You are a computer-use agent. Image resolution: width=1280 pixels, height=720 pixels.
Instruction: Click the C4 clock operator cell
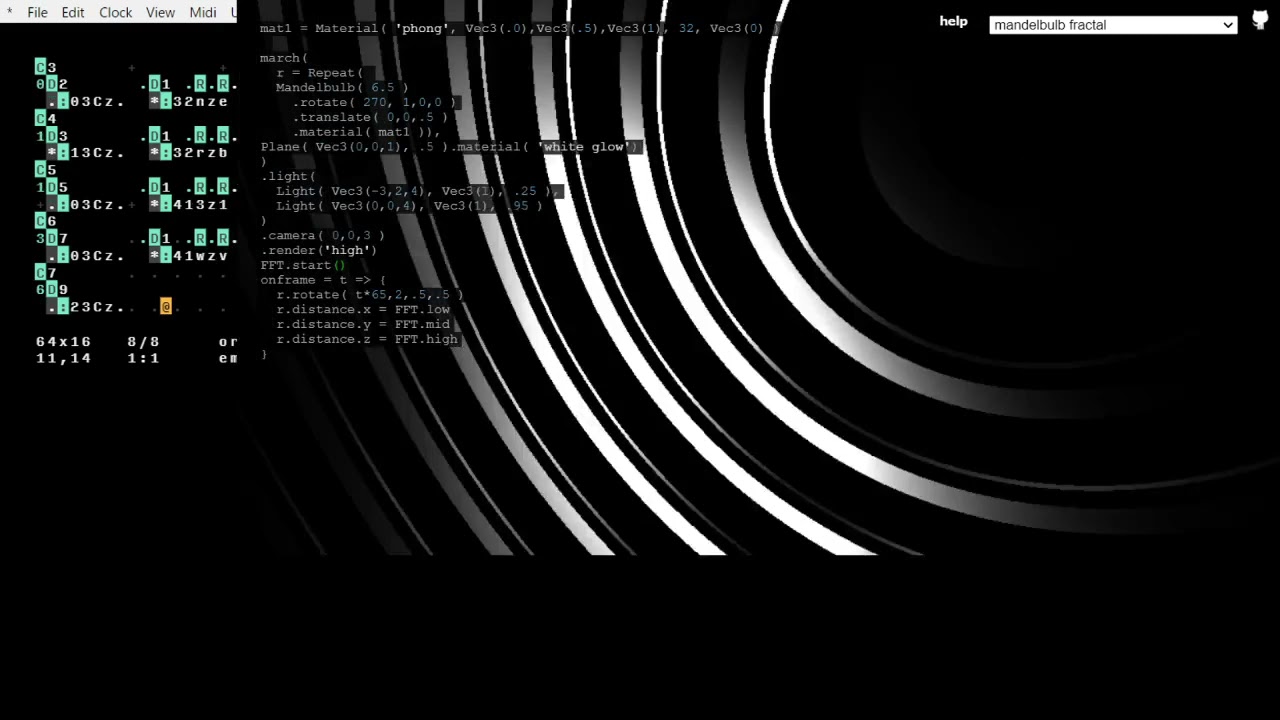click(x=46, y=118)
